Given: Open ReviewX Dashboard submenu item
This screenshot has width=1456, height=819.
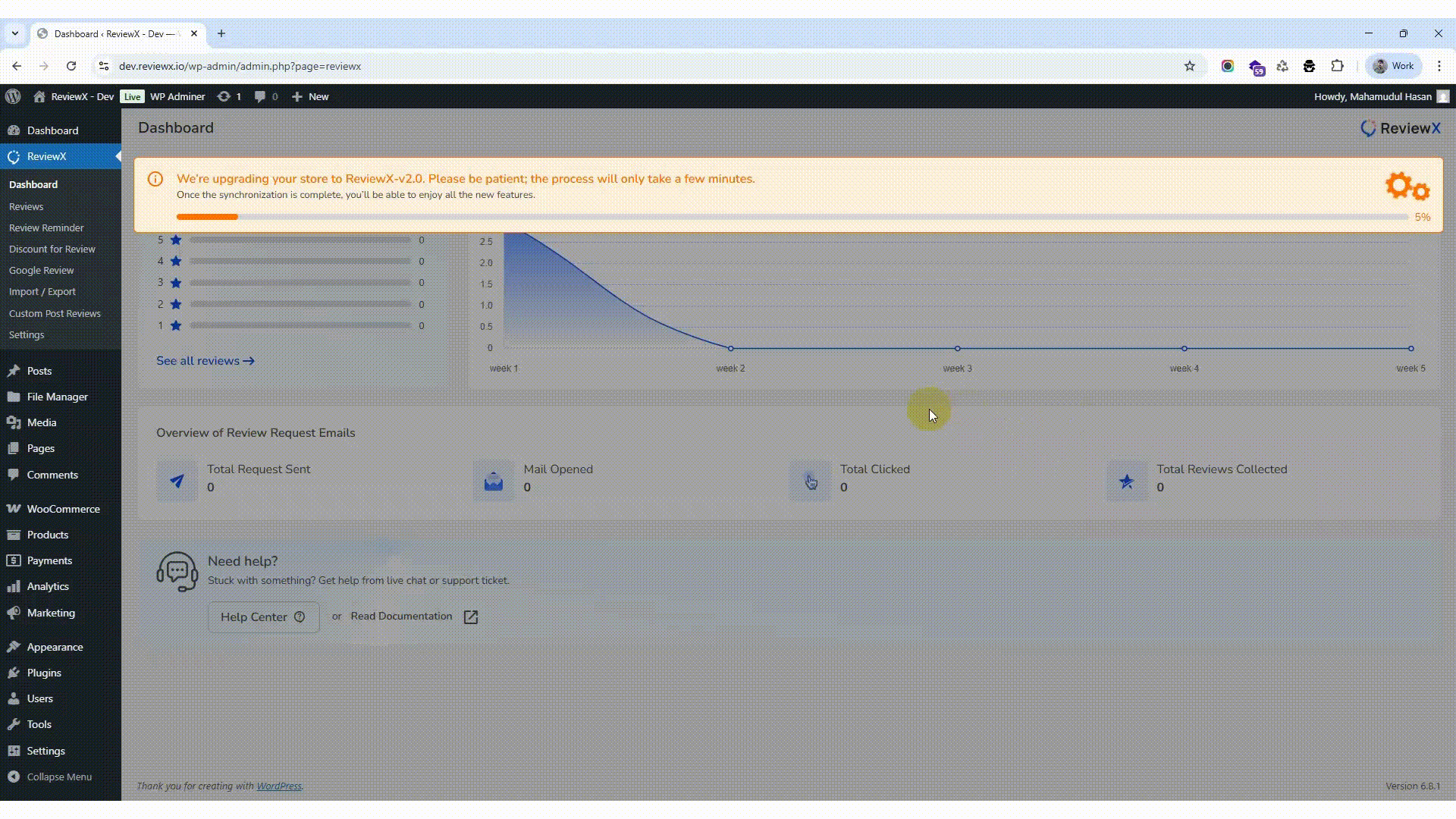Looking at the screenshot, I should tap(33, 184).
